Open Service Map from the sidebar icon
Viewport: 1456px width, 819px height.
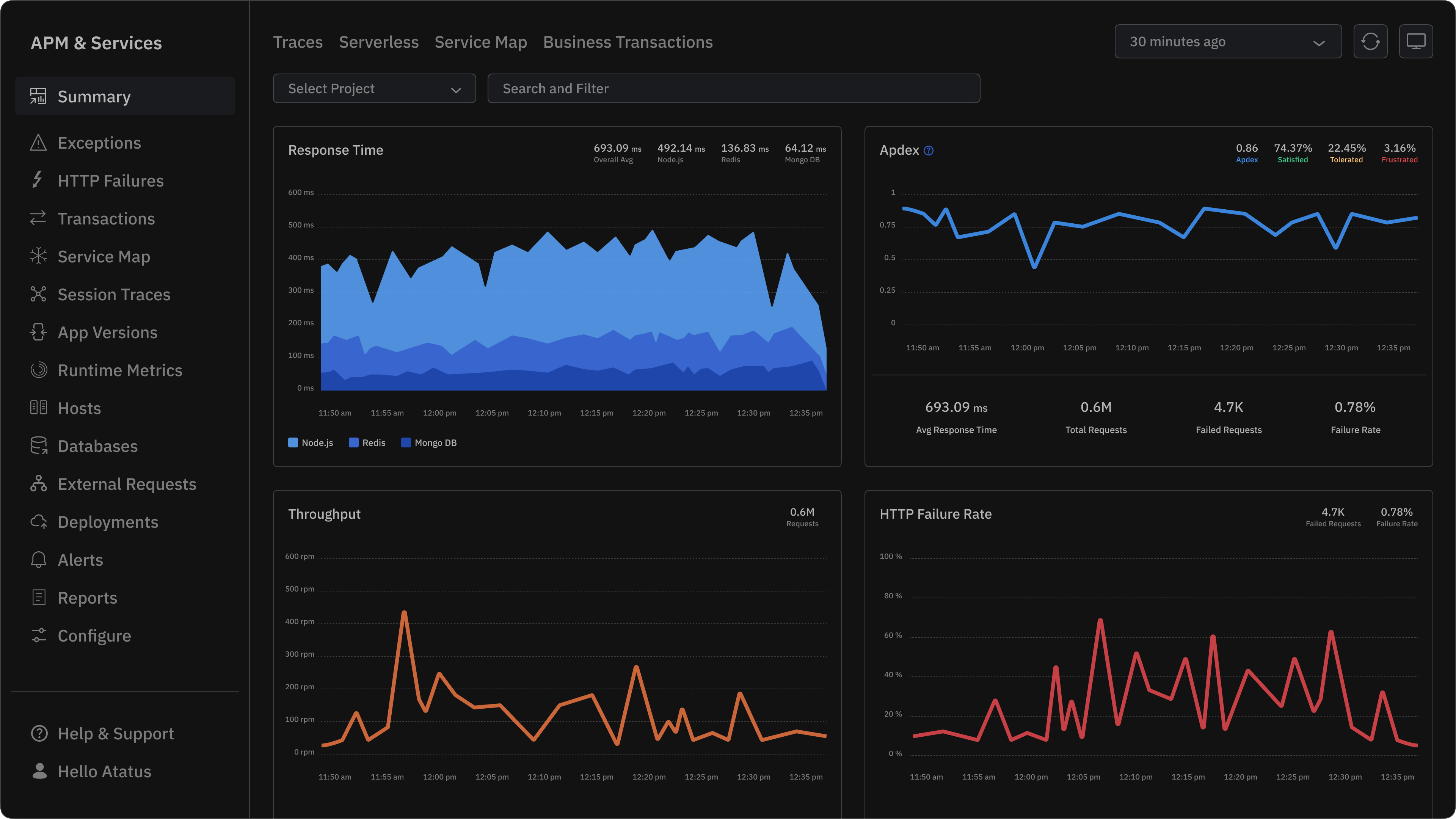[x=38, y=256]
